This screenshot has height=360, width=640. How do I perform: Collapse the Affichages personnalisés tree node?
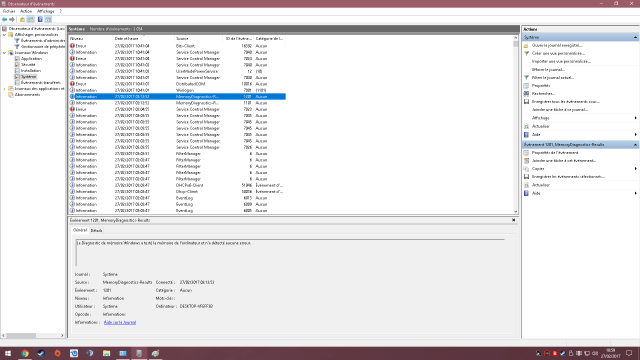click(x=4, y=35)
